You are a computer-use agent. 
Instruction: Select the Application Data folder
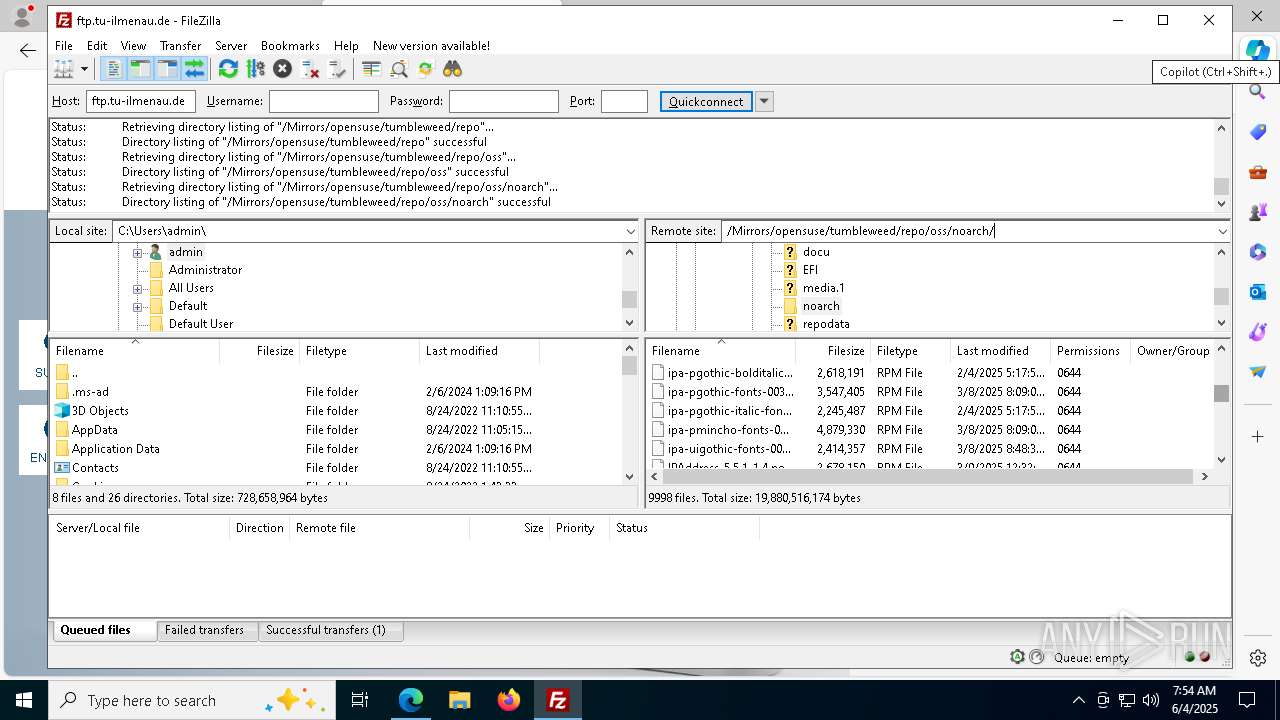coord(116,449)
